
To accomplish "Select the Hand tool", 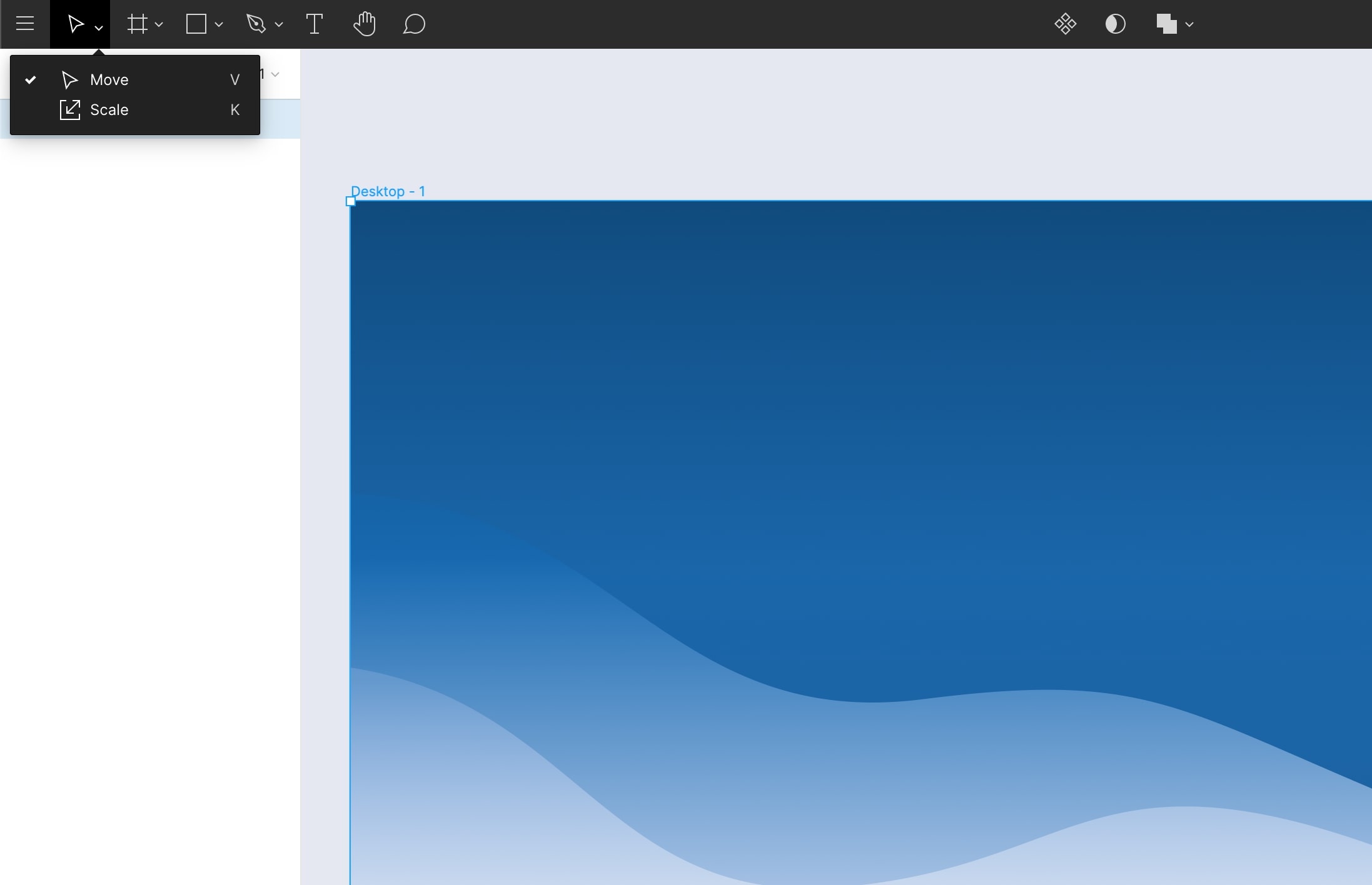I will click(364, 24).
